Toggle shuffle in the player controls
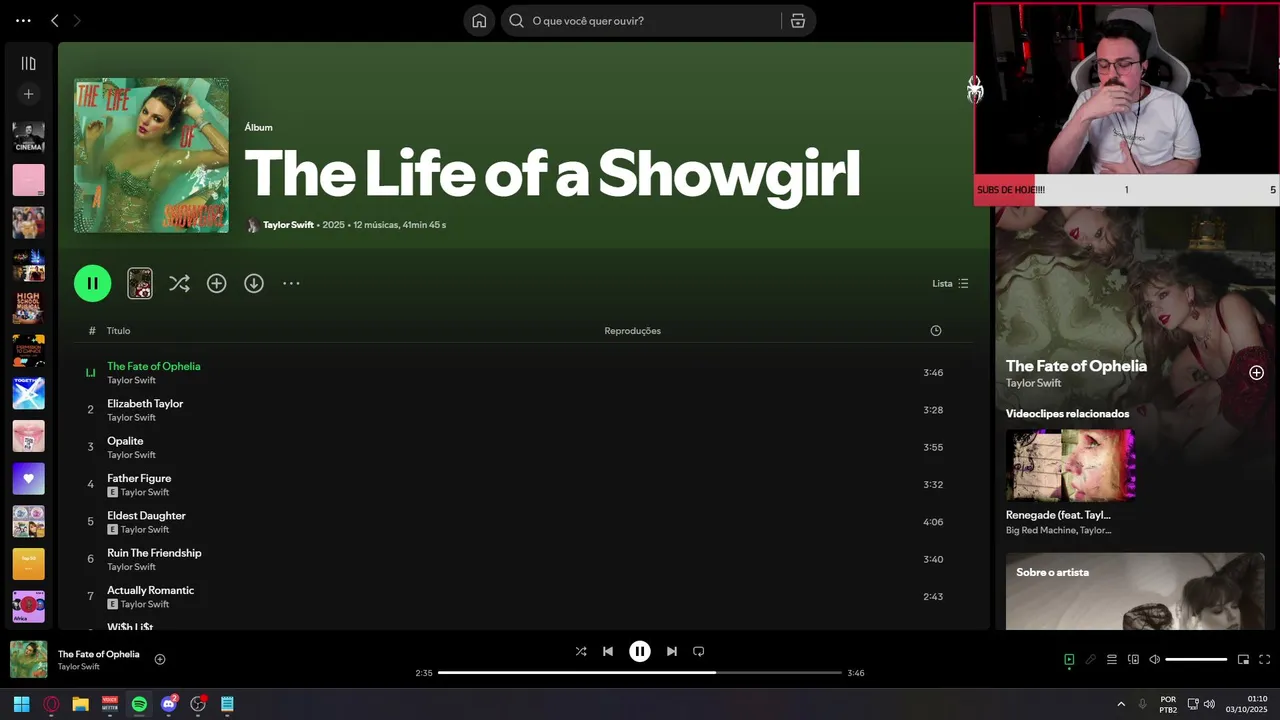Viewport: 1280px width, 720px height. pos(581,651)
